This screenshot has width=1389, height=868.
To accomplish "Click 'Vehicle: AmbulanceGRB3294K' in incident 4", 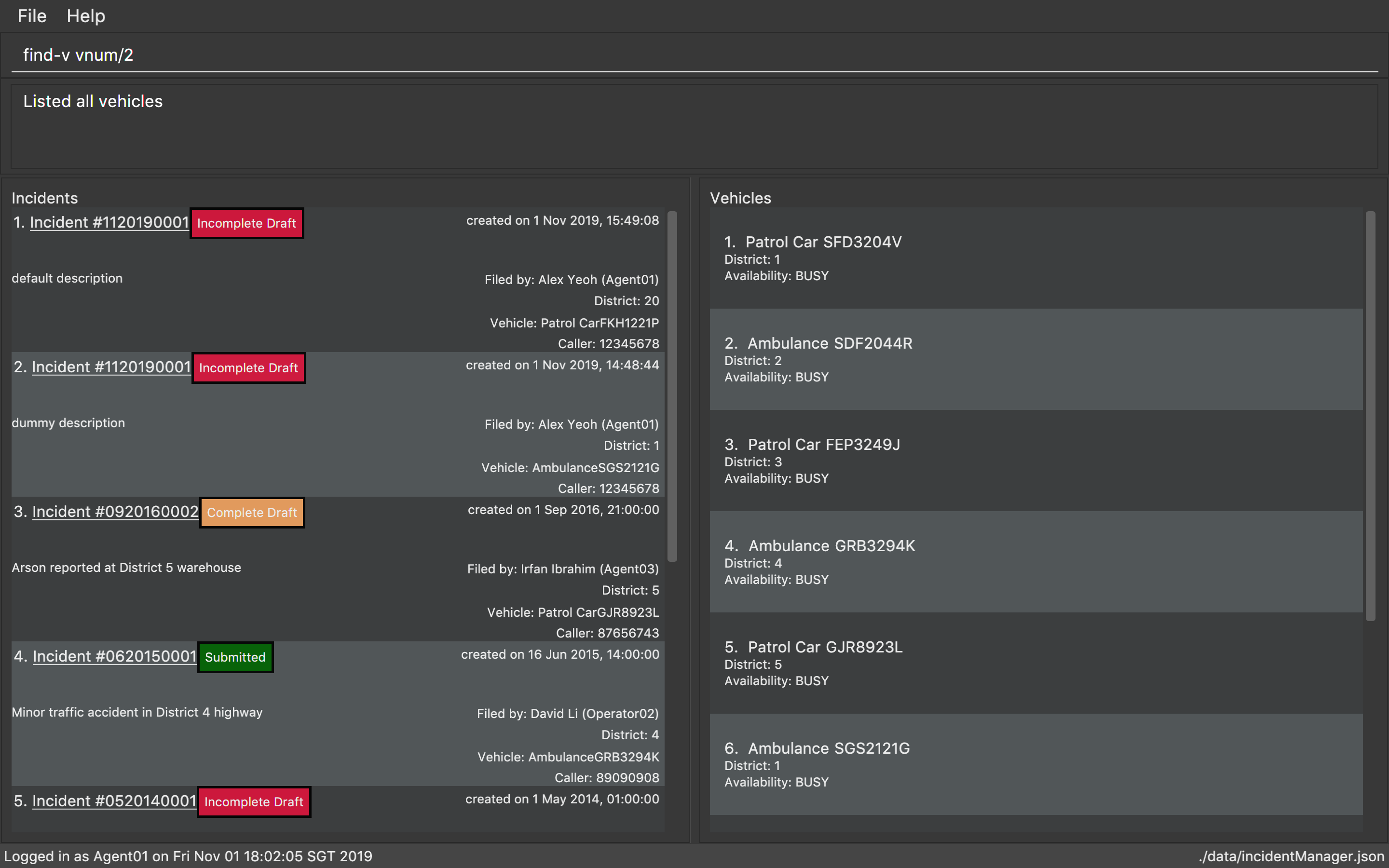I will (568, 757).
